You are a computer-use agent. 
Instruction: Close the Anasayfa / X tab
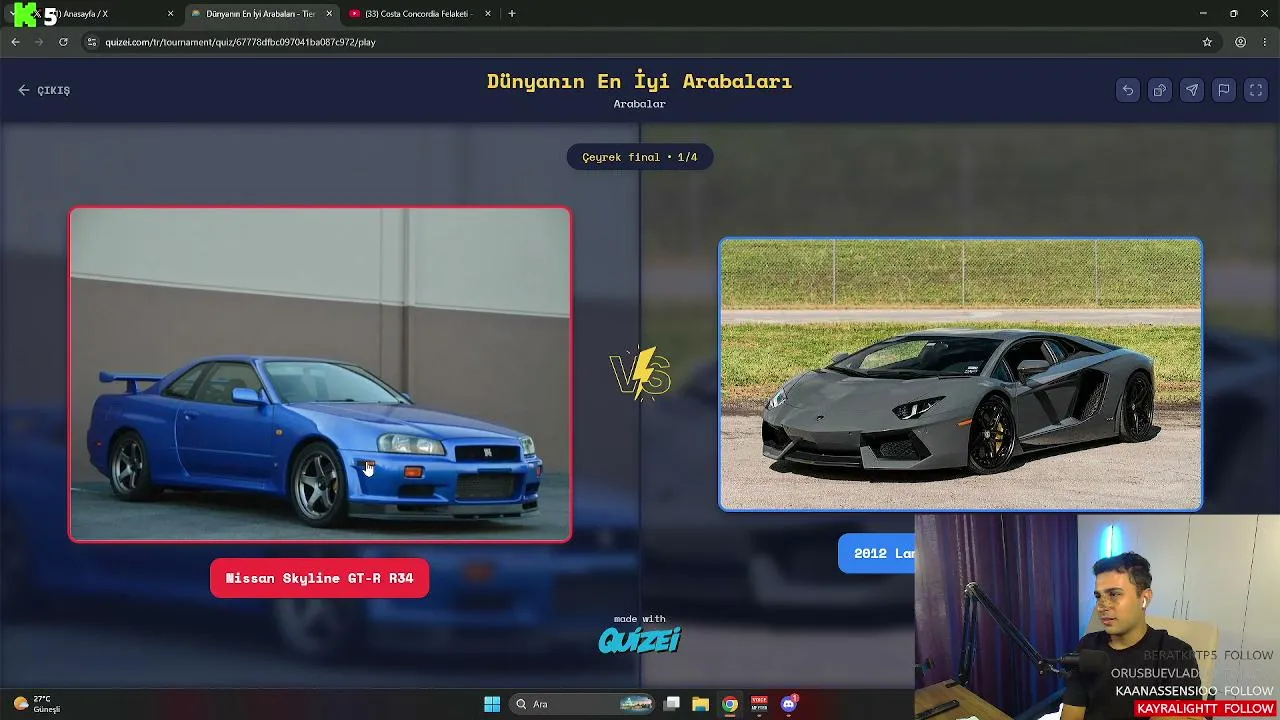170,14
